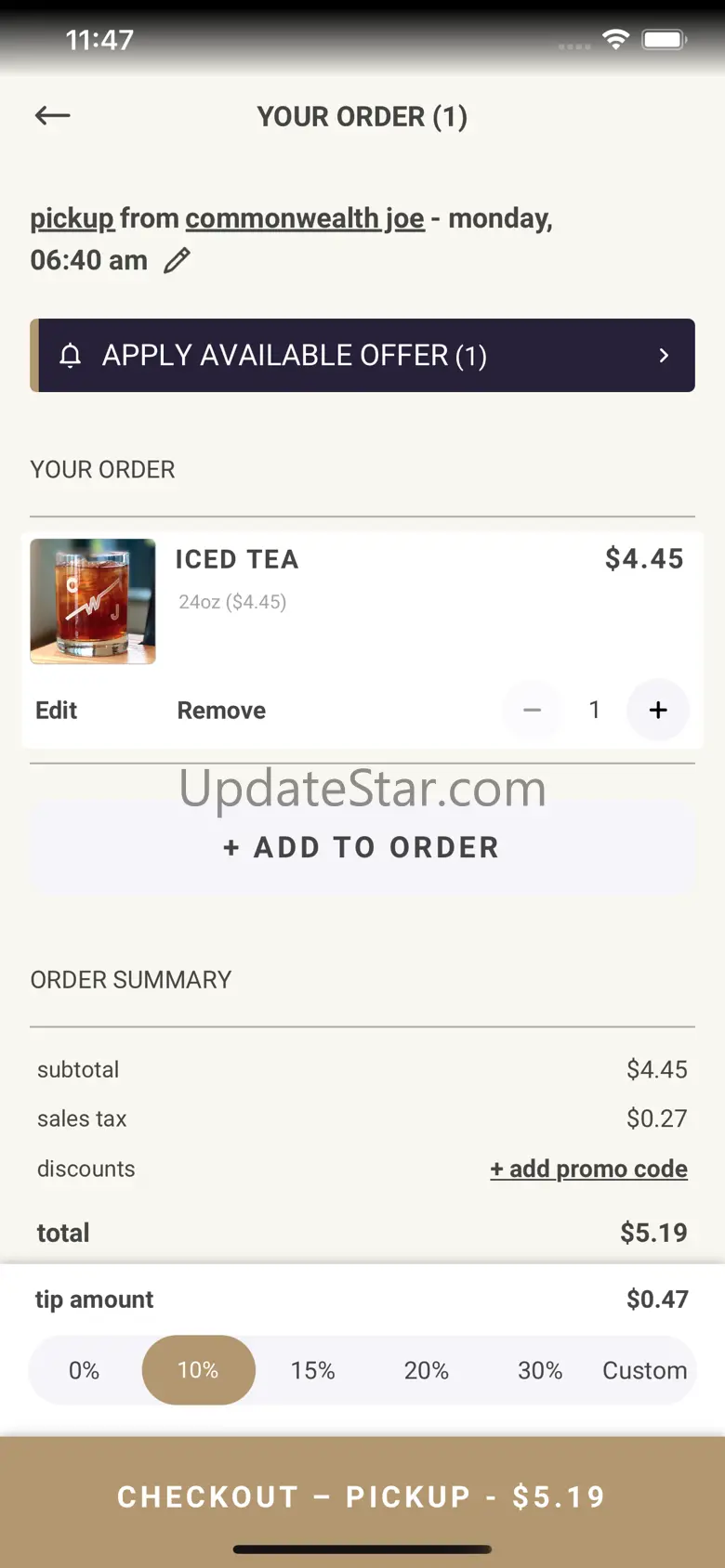Select the 15% tip option

pos(312,1370)
